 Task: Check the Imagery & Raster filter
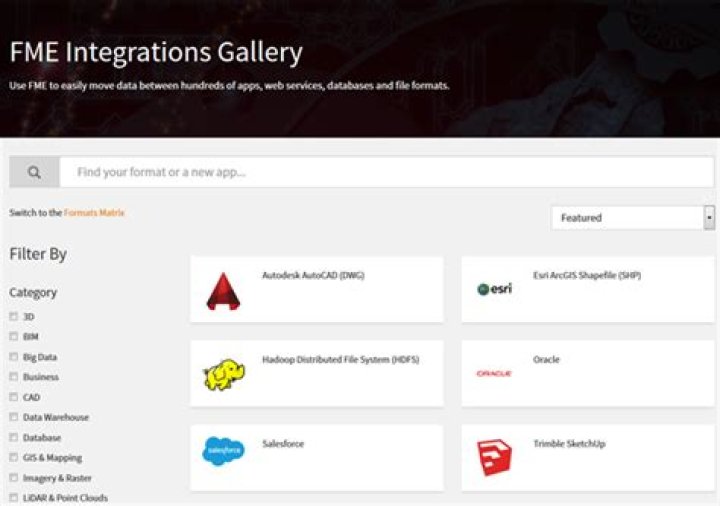pos(14,478)
